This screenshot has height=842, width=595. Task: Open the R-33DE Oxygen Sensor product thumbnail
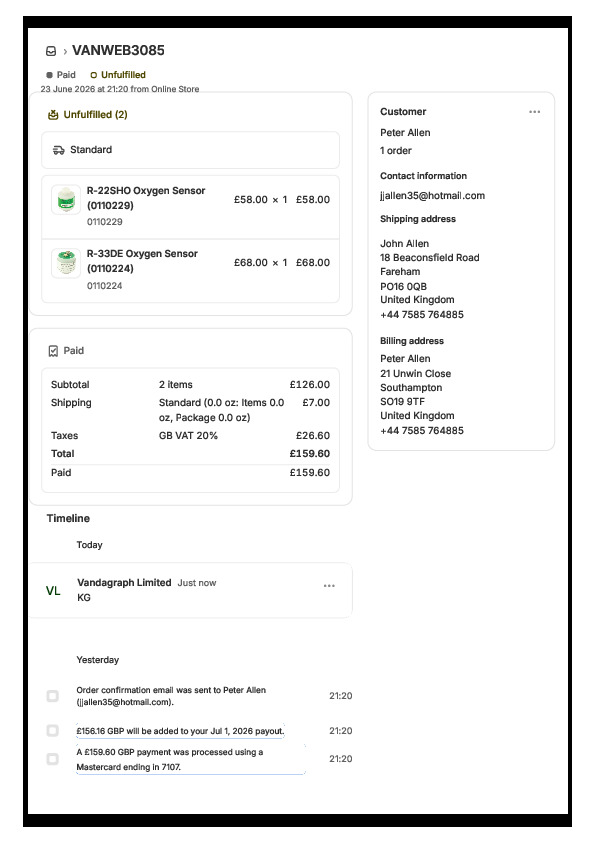pos(66,263)
